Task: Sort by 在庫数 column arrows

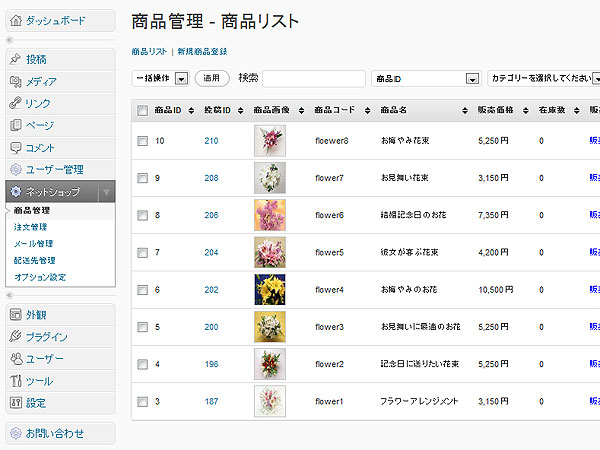Action: click(577, 111)
